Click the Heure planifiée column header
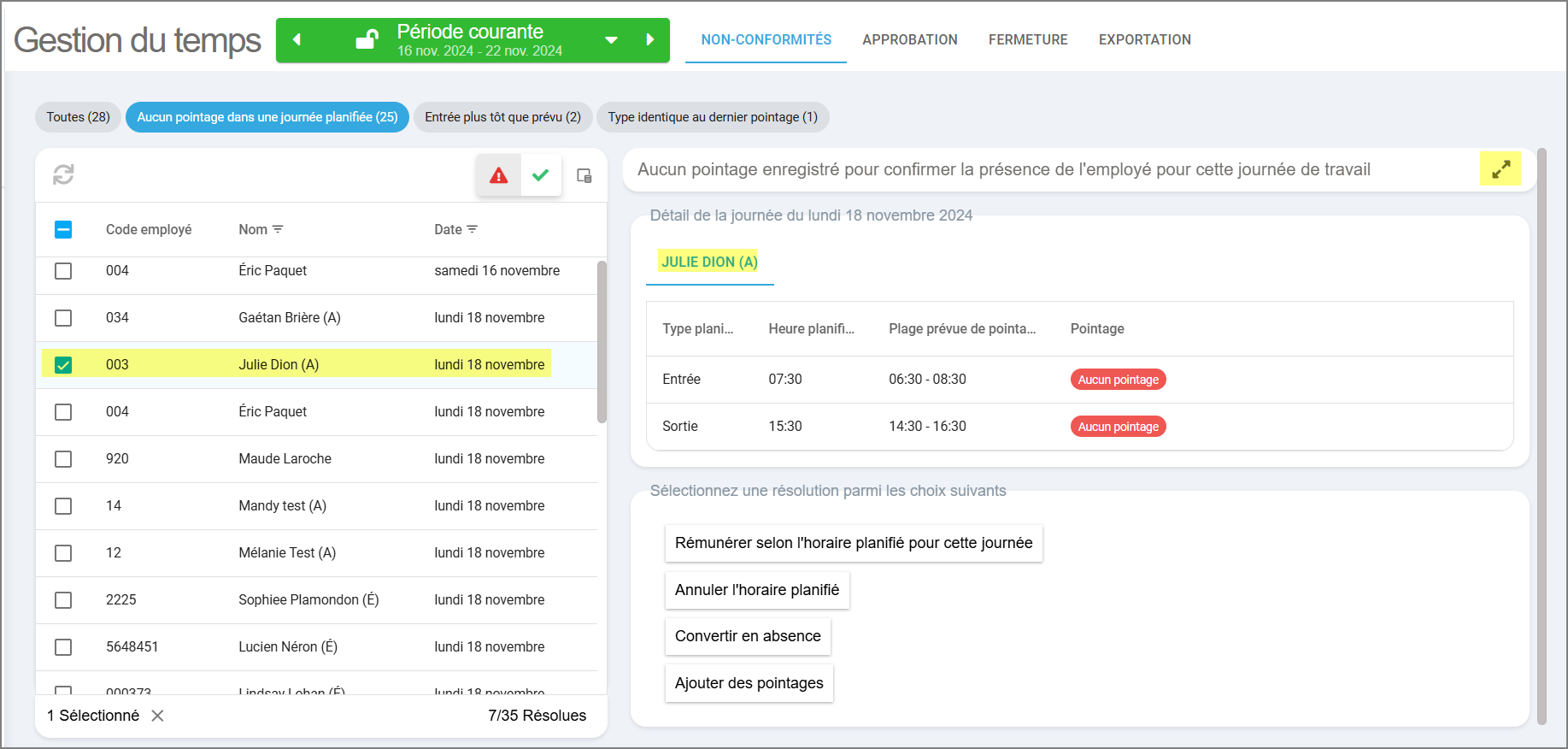 click(x=811, y=328)
